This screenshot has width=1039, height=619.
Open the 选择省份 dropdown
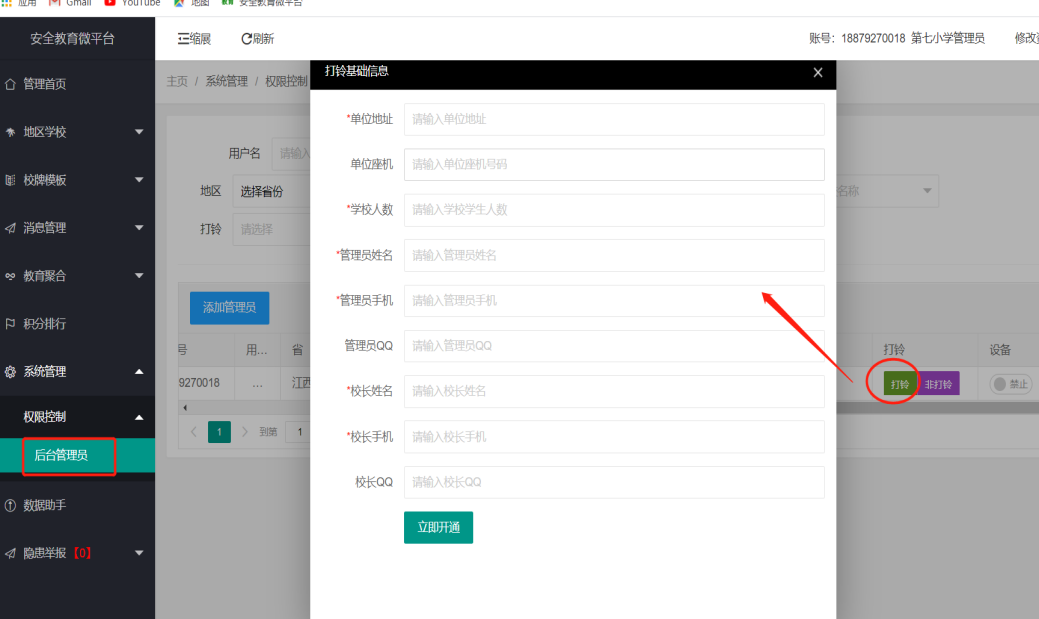tap(271, 192)
